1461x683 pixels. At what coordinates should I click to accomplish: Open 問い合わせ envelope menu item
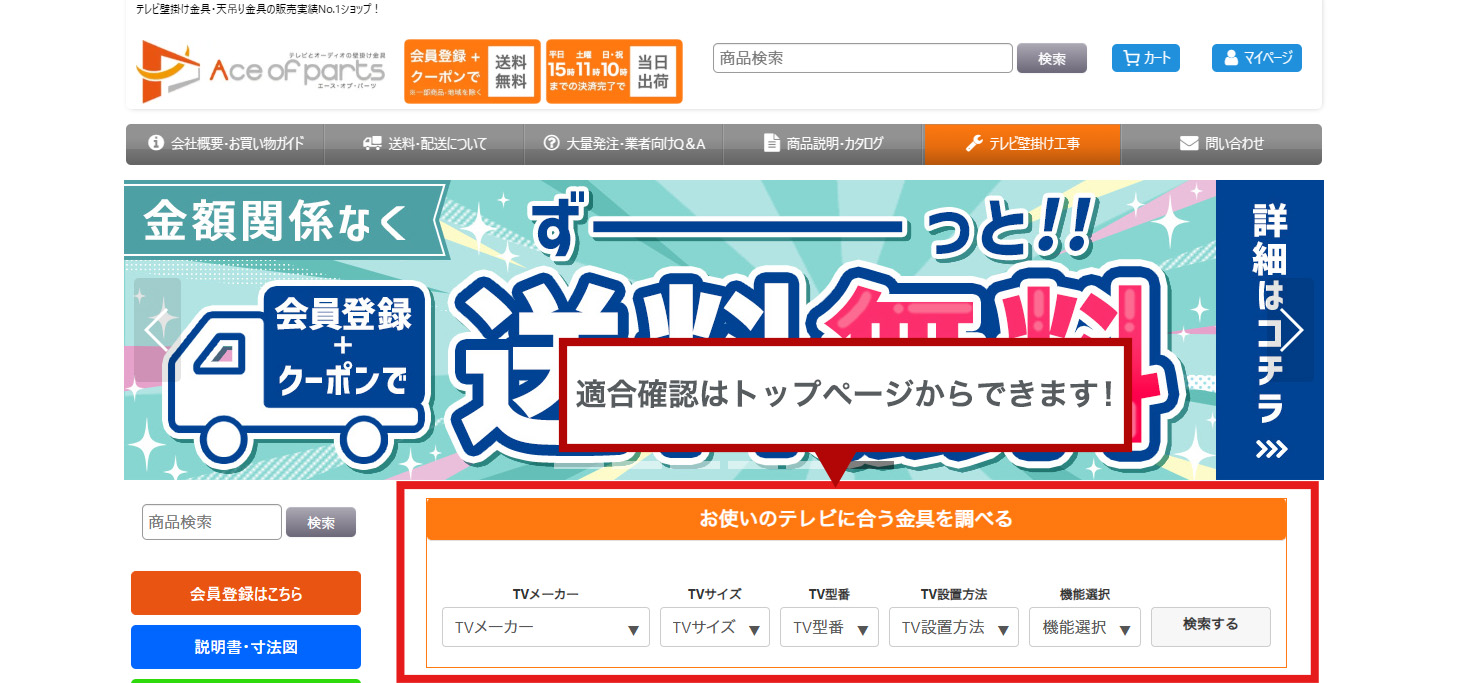pos(1221,144)
